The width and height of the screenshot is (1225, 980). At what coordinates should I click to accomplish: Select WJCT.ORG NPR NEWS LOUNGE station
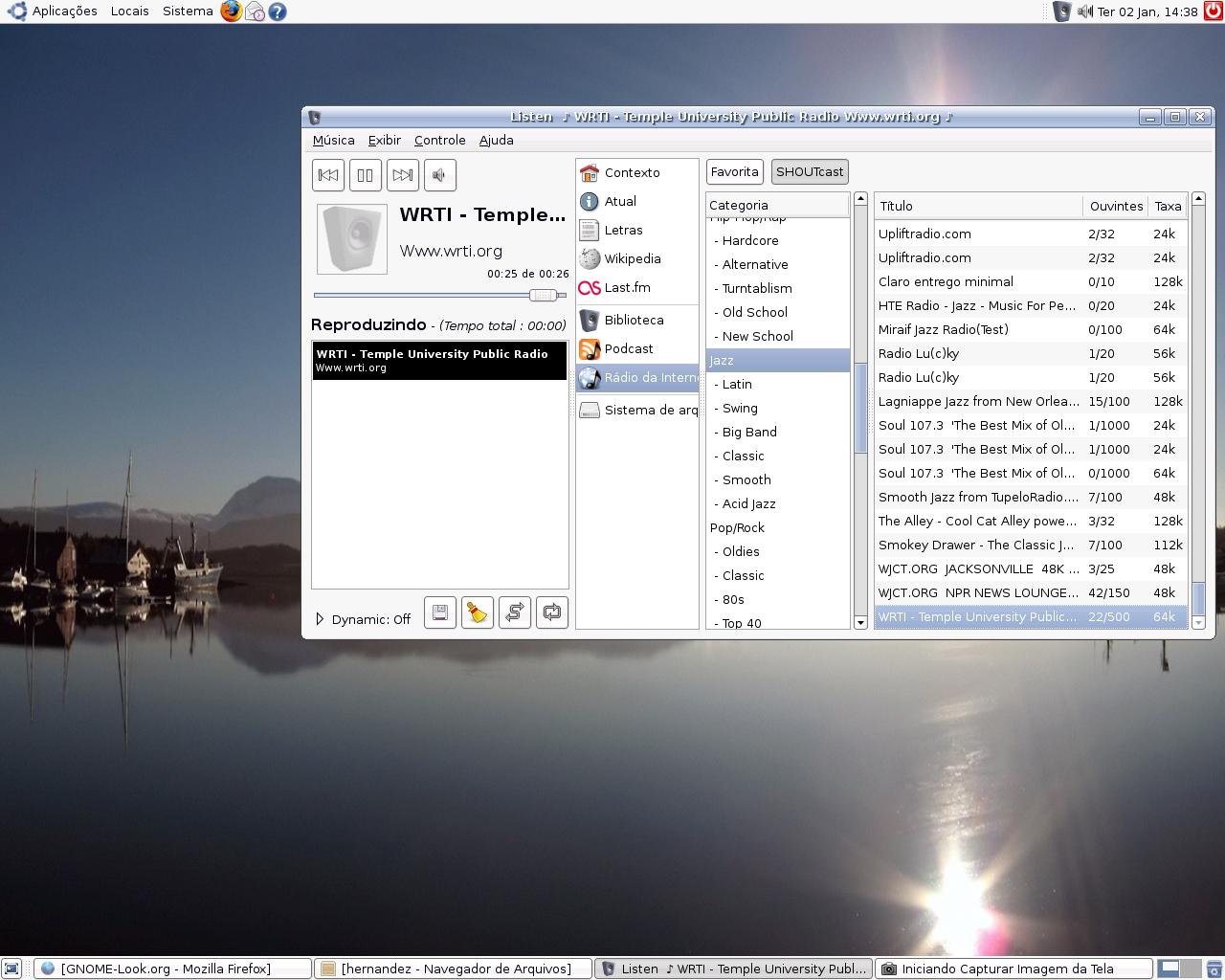tap(1031, 592)
